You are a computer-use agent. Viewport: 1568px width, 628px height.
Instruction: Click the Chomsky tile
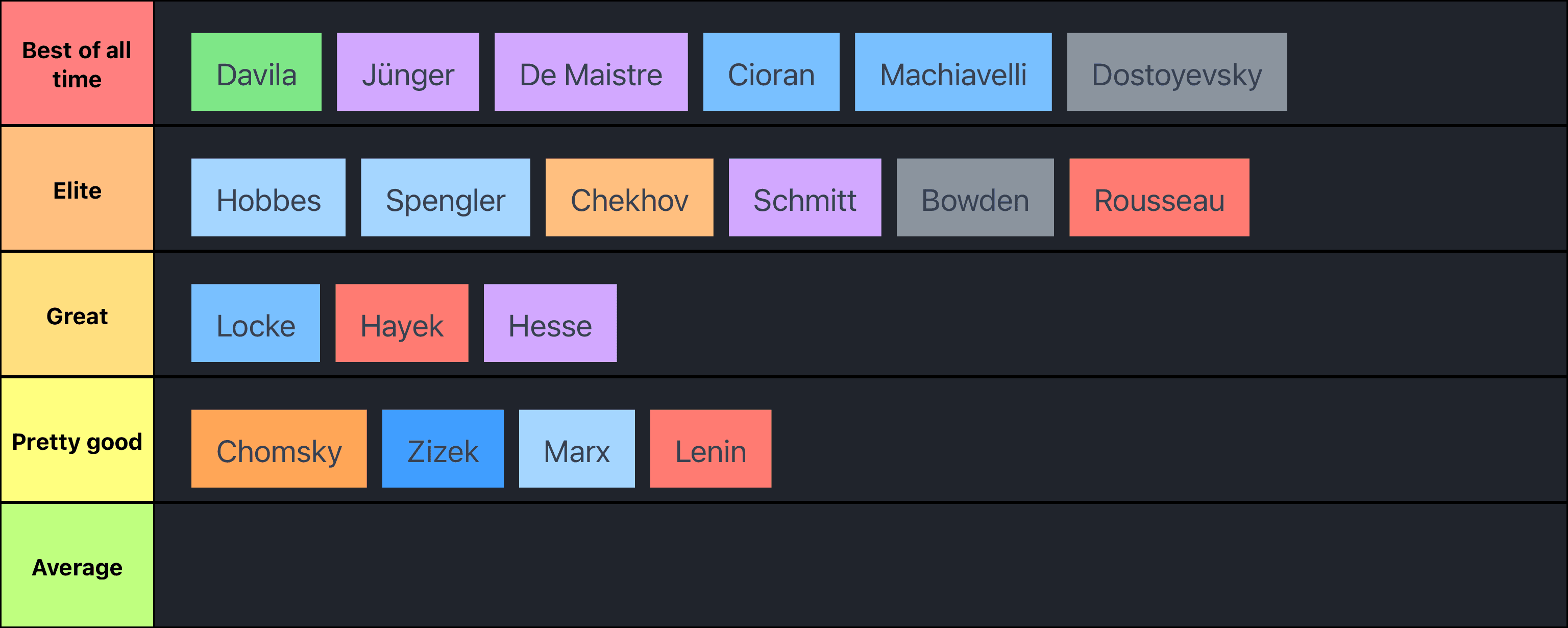[x=279, y=448]
